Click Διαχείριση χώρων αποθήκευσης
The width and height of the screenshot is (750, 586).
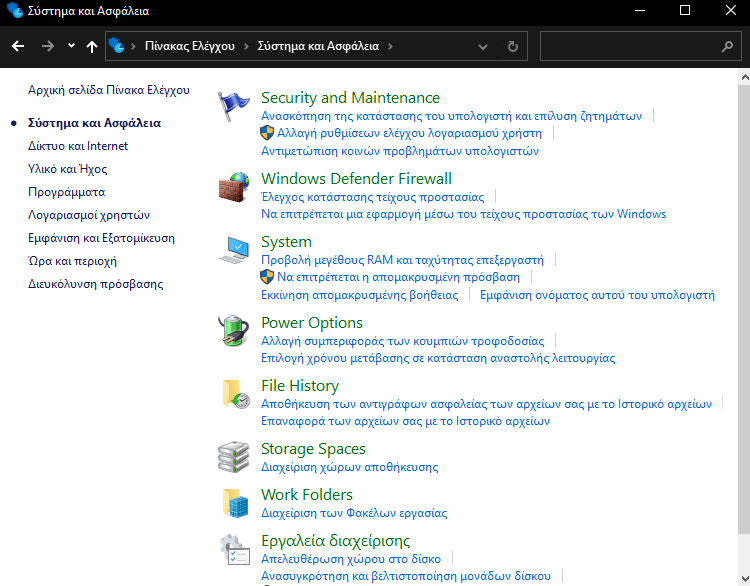(350, 467)
